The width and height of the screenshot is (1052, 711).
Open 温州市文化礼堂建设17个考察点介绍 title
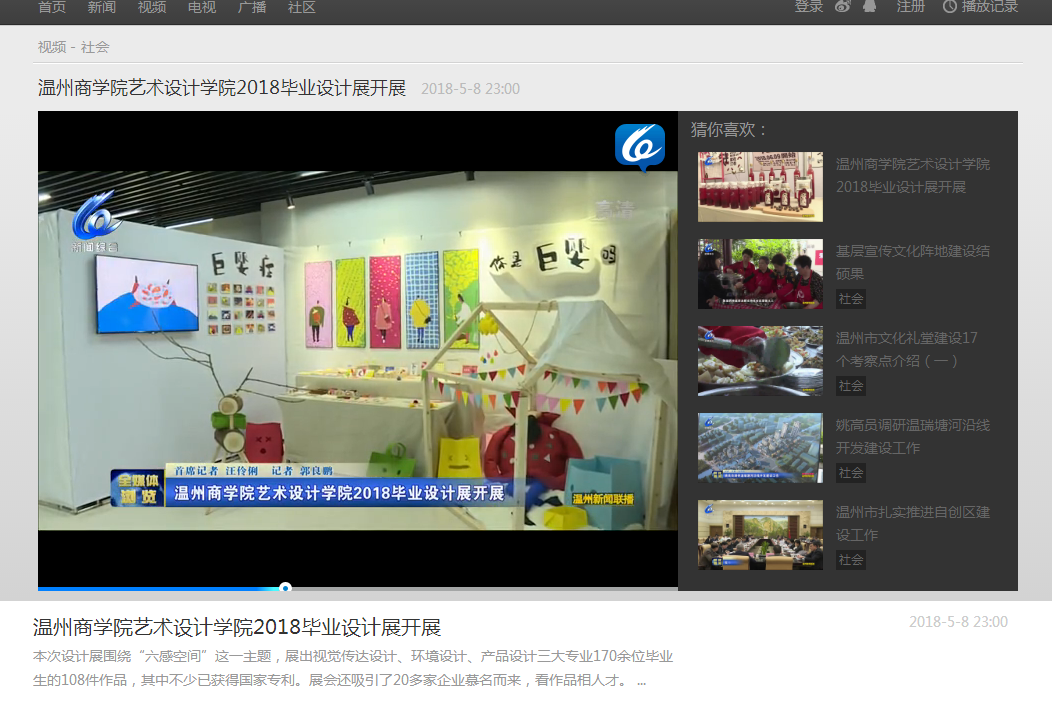pos(906,349)
